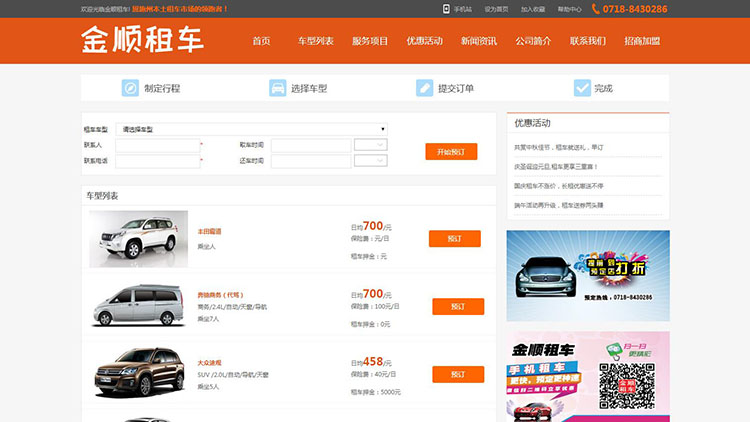750x422 pixels.
Task: Expand the 租车车型 vehicle type dropdown
Action: (254, 129)
